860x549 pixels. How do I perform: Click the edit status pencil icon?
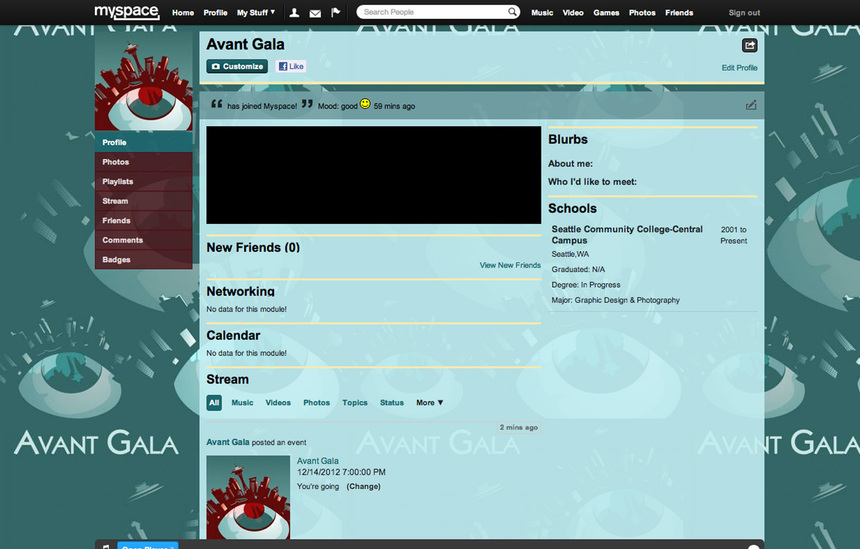tap(751, 105)
